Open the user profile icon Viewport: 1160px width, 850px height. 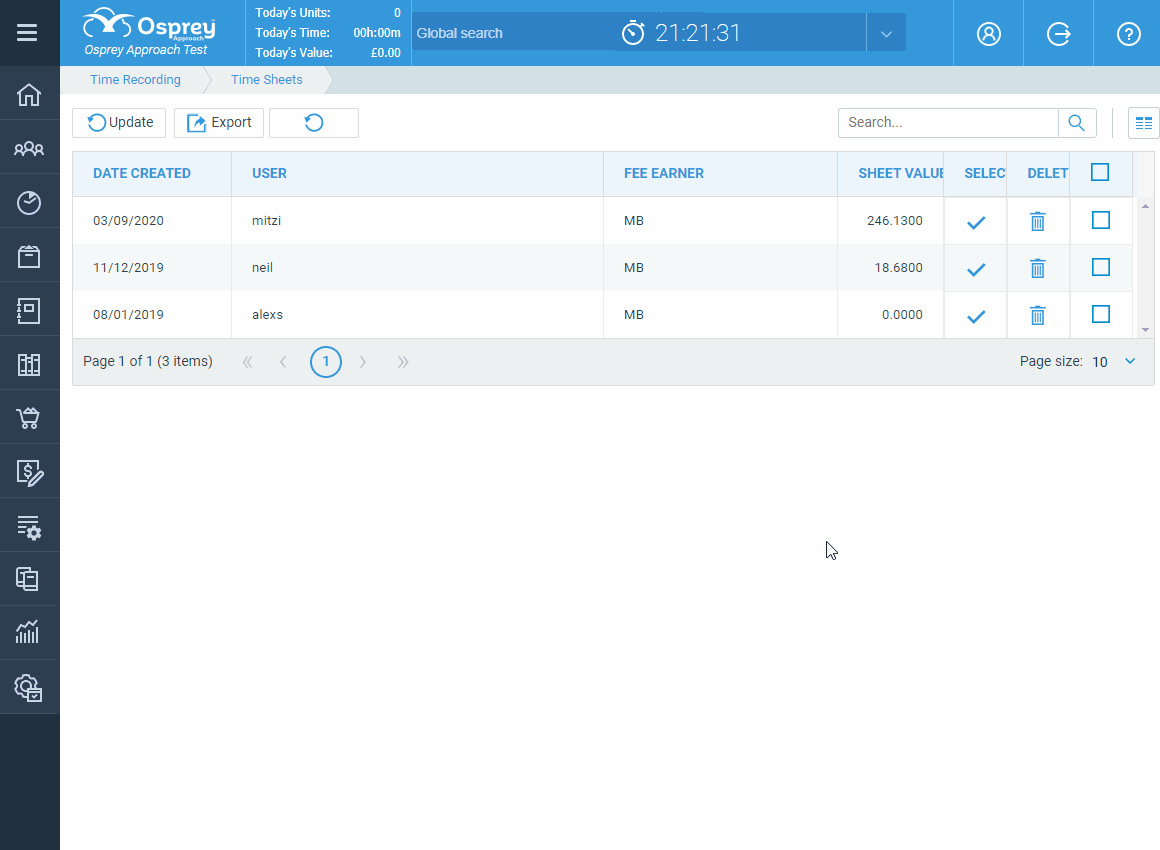(988, 33)
